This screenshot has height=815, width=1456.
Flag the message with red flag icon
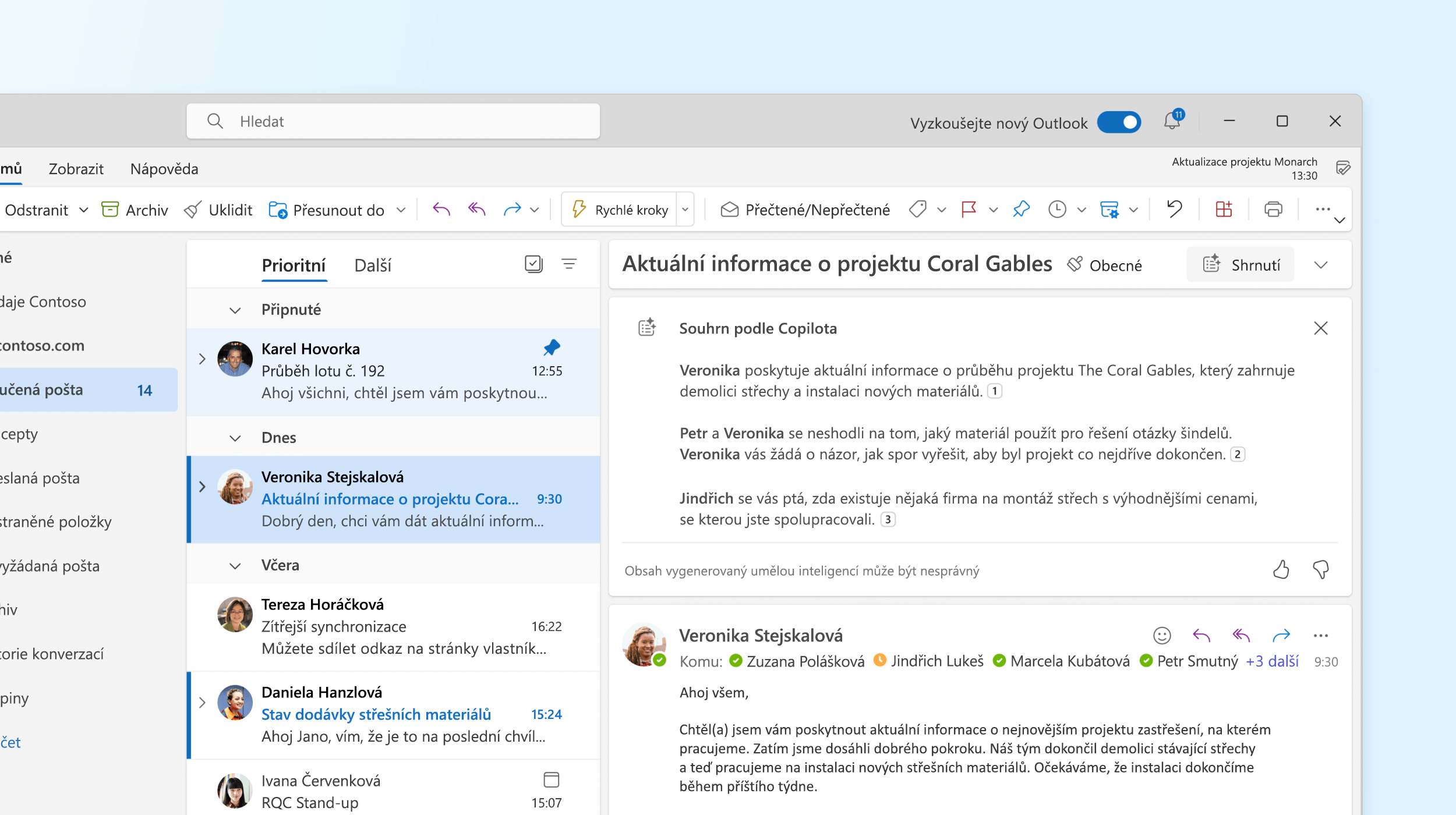969,210
